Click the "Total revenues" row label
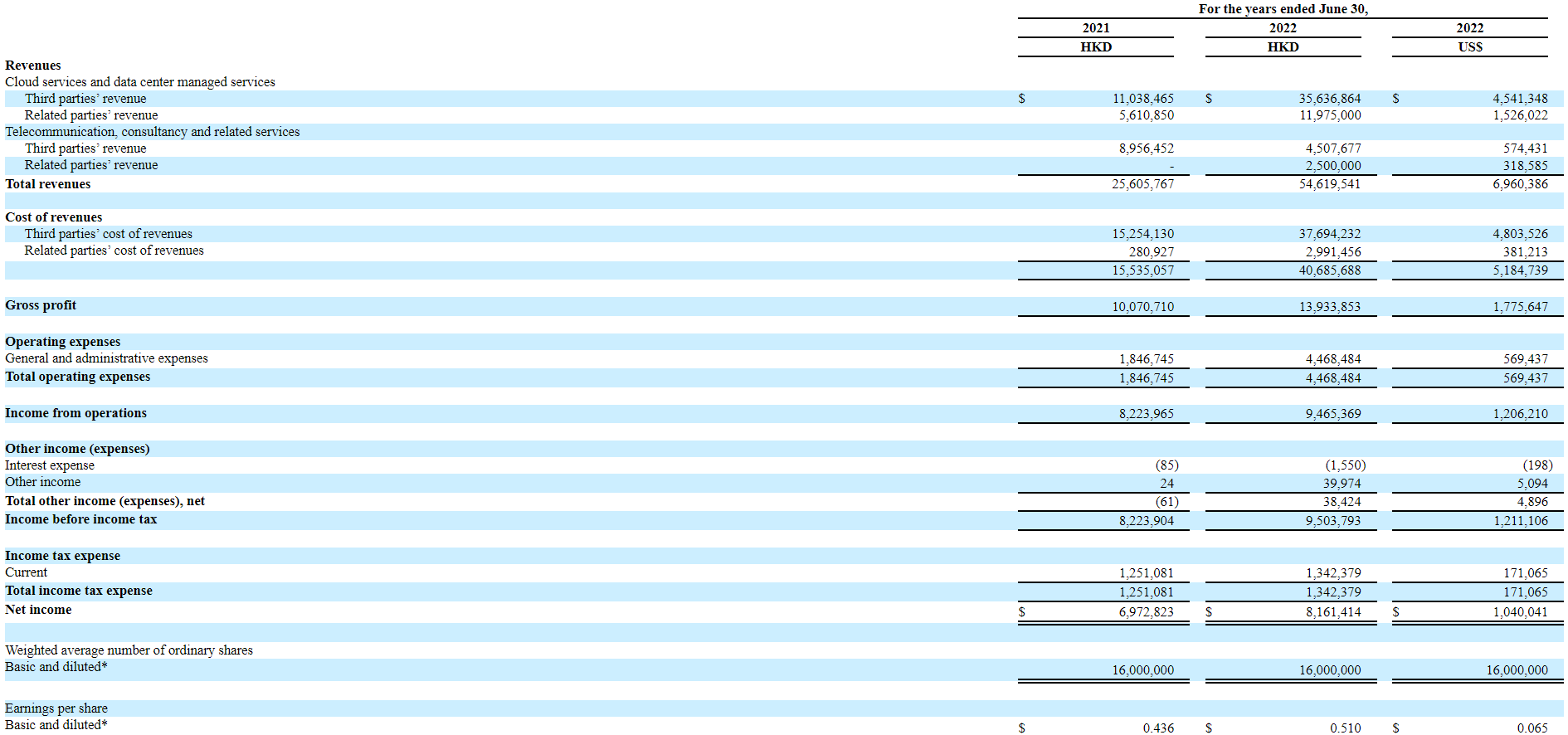1568x735 pixels. click(x=48, y=184)
